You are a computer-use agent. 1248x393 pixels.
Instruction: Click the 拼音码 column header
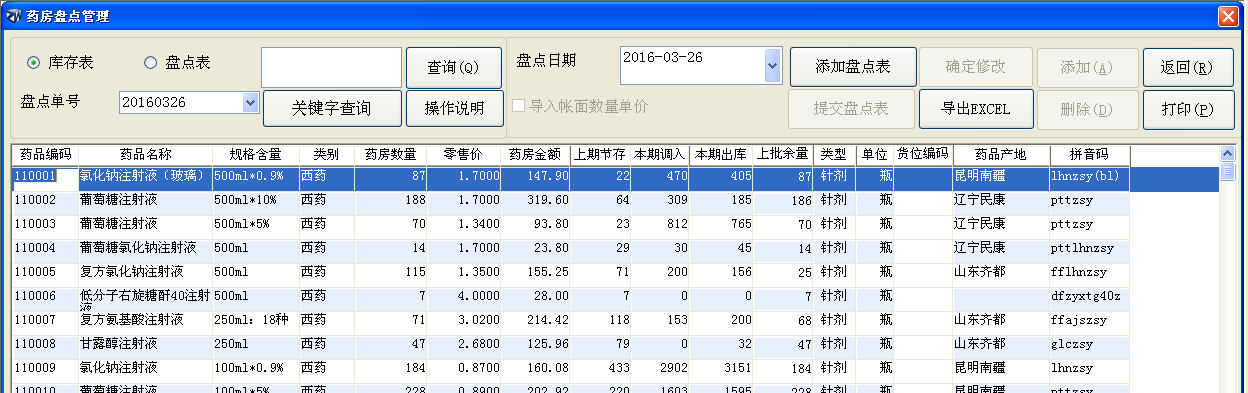(x=1089, y=155)
